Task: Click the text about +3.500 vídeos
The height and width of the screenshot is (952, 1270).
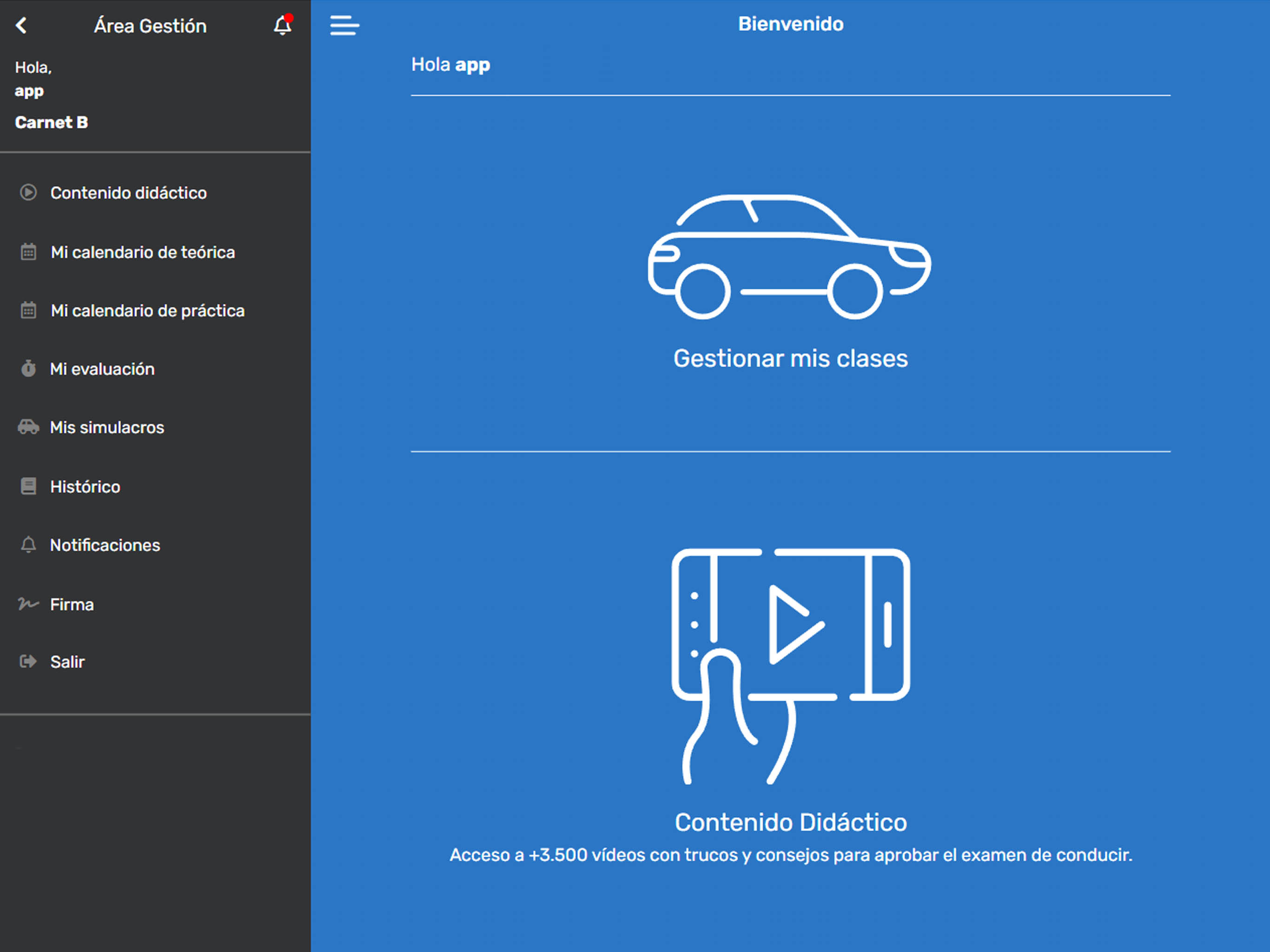Action: pos(791,855)
